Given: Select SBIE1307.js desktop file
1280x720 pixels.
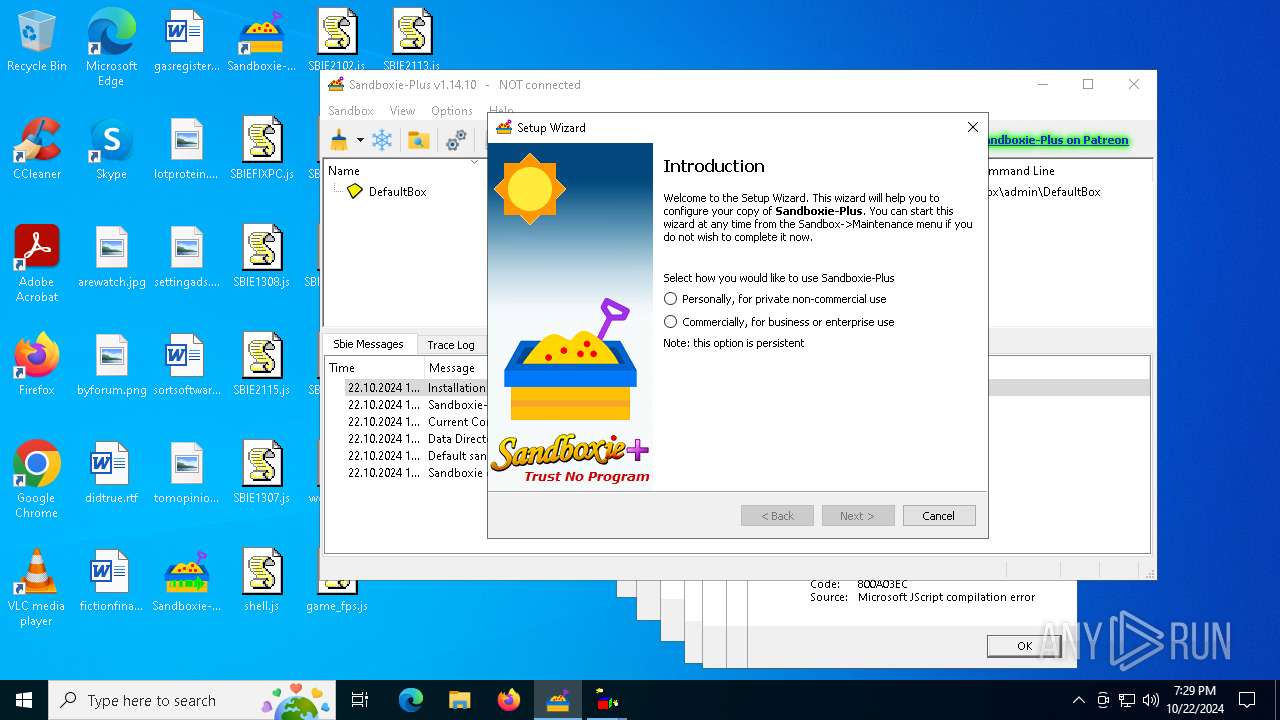Looking at the screenshot, I should 262,473.
